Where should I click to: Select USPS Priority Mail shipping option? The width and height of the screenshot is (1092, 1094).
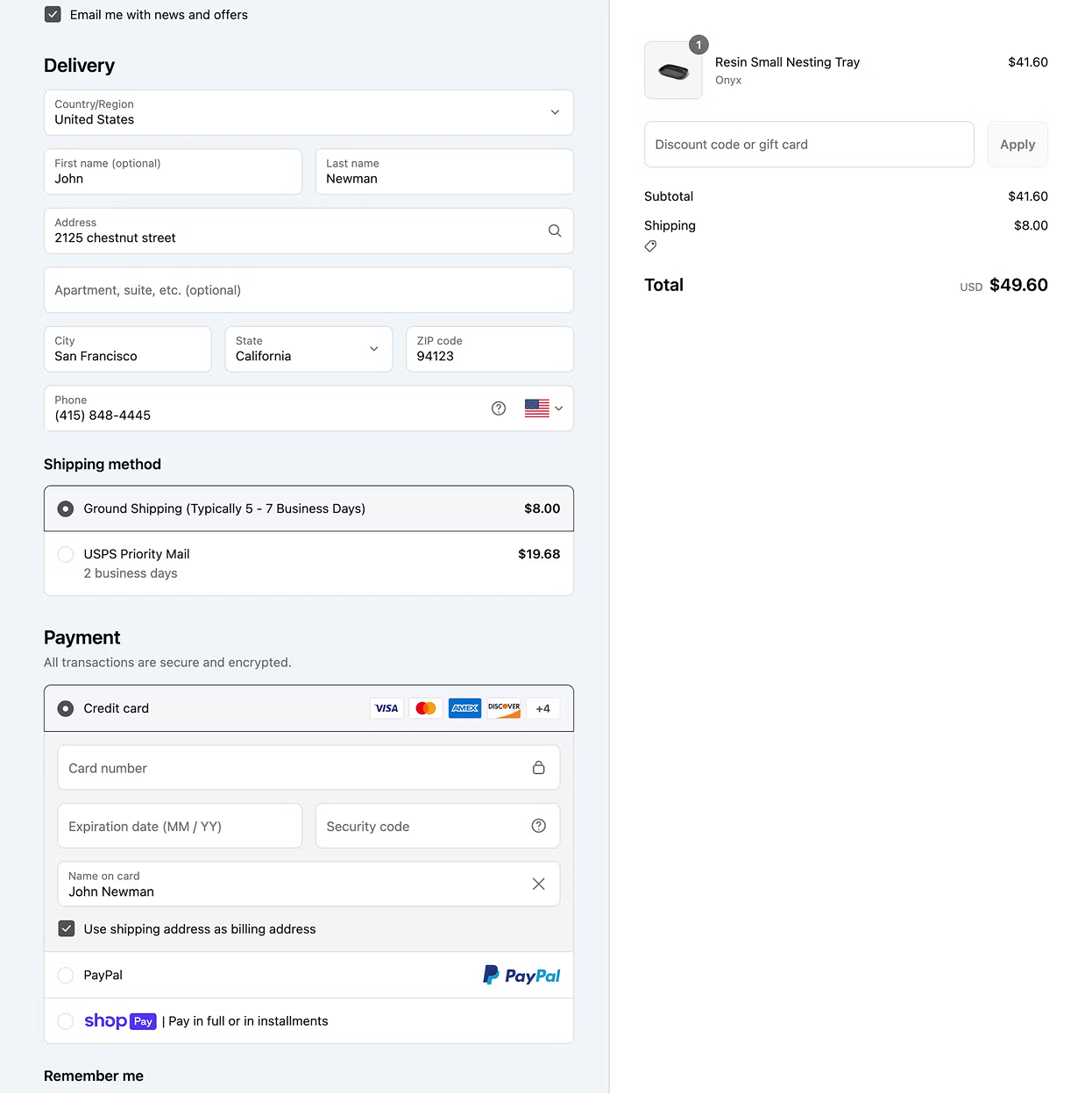pos(66,554)
